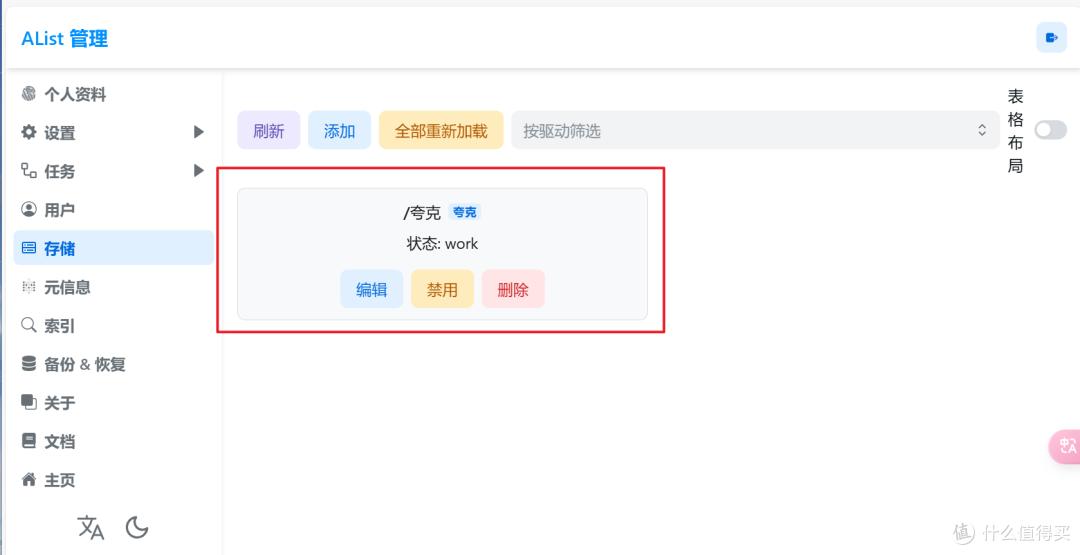Open the 按驱动筛选 driver filter dropdown
Screen dimensions: 1080x555
(x=754, y=130)
